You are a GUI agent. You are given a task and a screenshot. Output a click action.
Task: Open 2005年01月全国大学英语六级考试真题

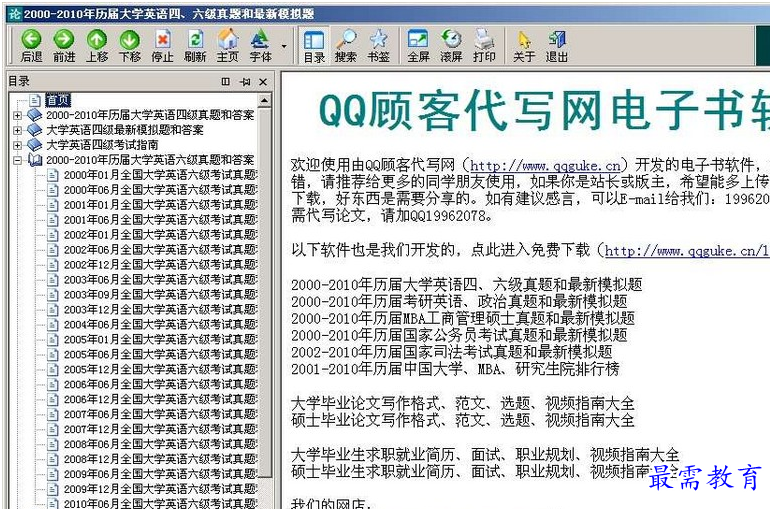(x=161, y=340)
